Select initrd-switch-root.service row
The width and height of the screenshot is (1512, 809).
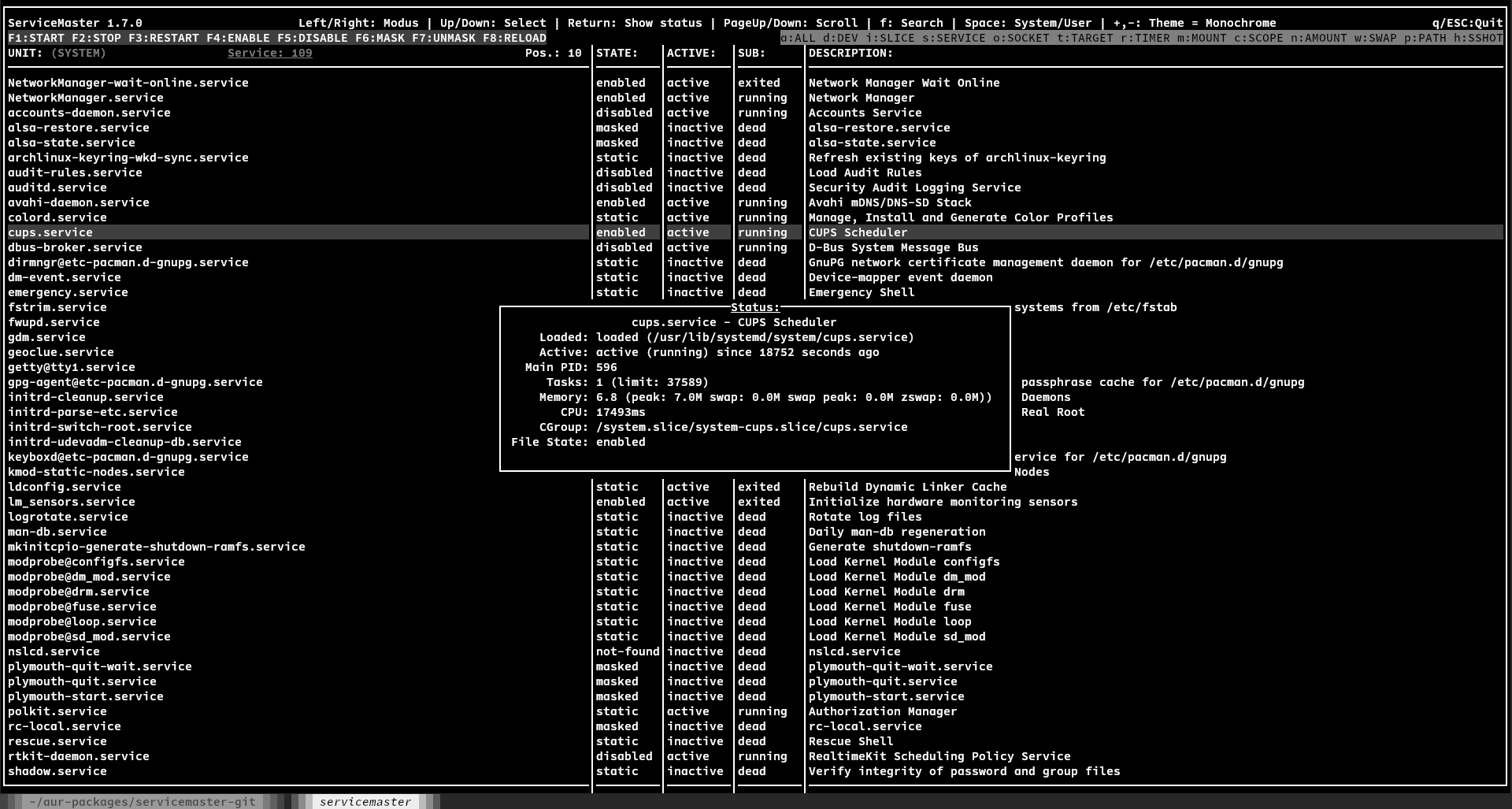click(x=252, y=427)
